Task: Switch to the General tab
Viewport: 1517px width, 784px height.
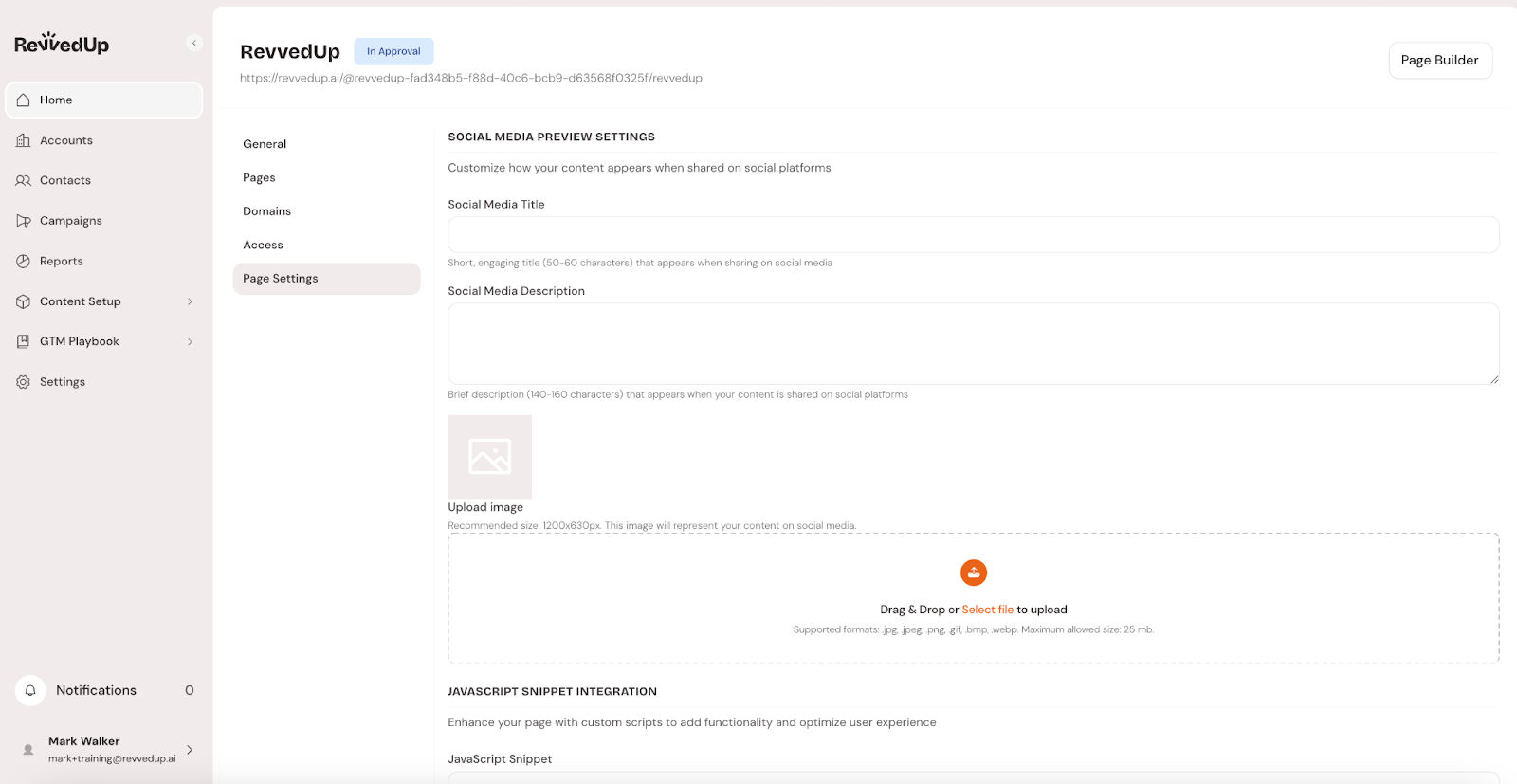Action: (265, 144)
